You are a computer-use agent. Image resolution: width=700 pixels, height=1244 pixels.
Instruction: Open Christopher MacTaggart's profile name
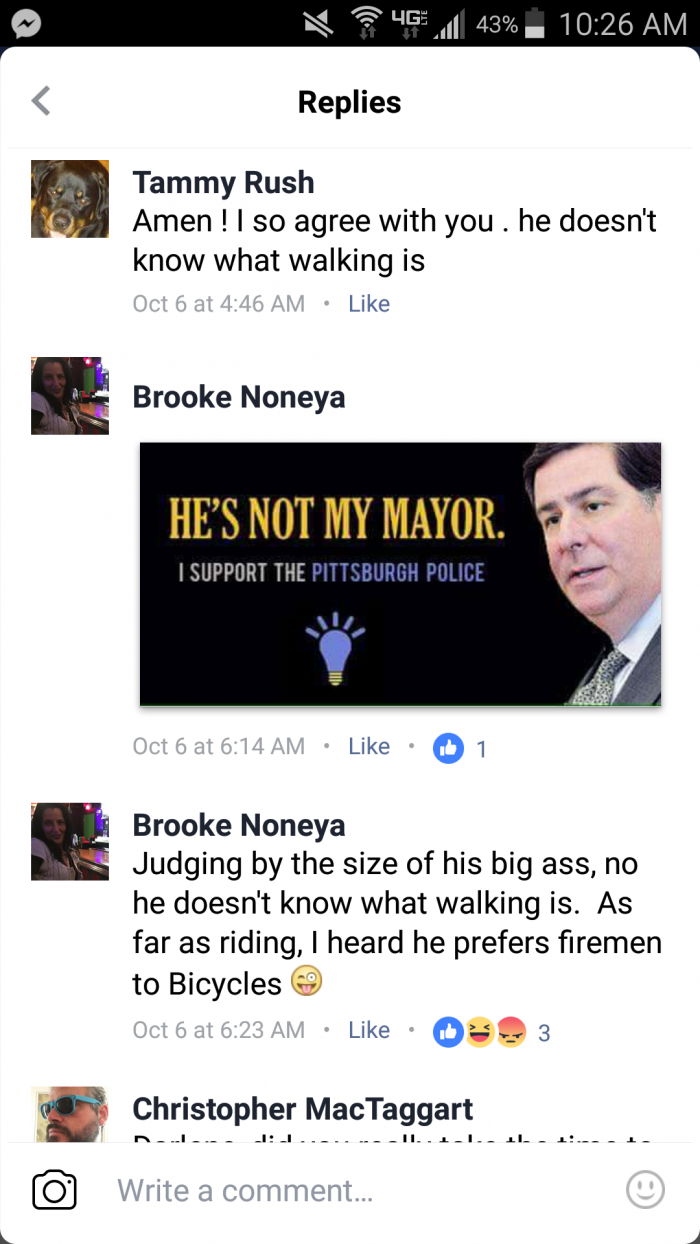coord(303,1108)
